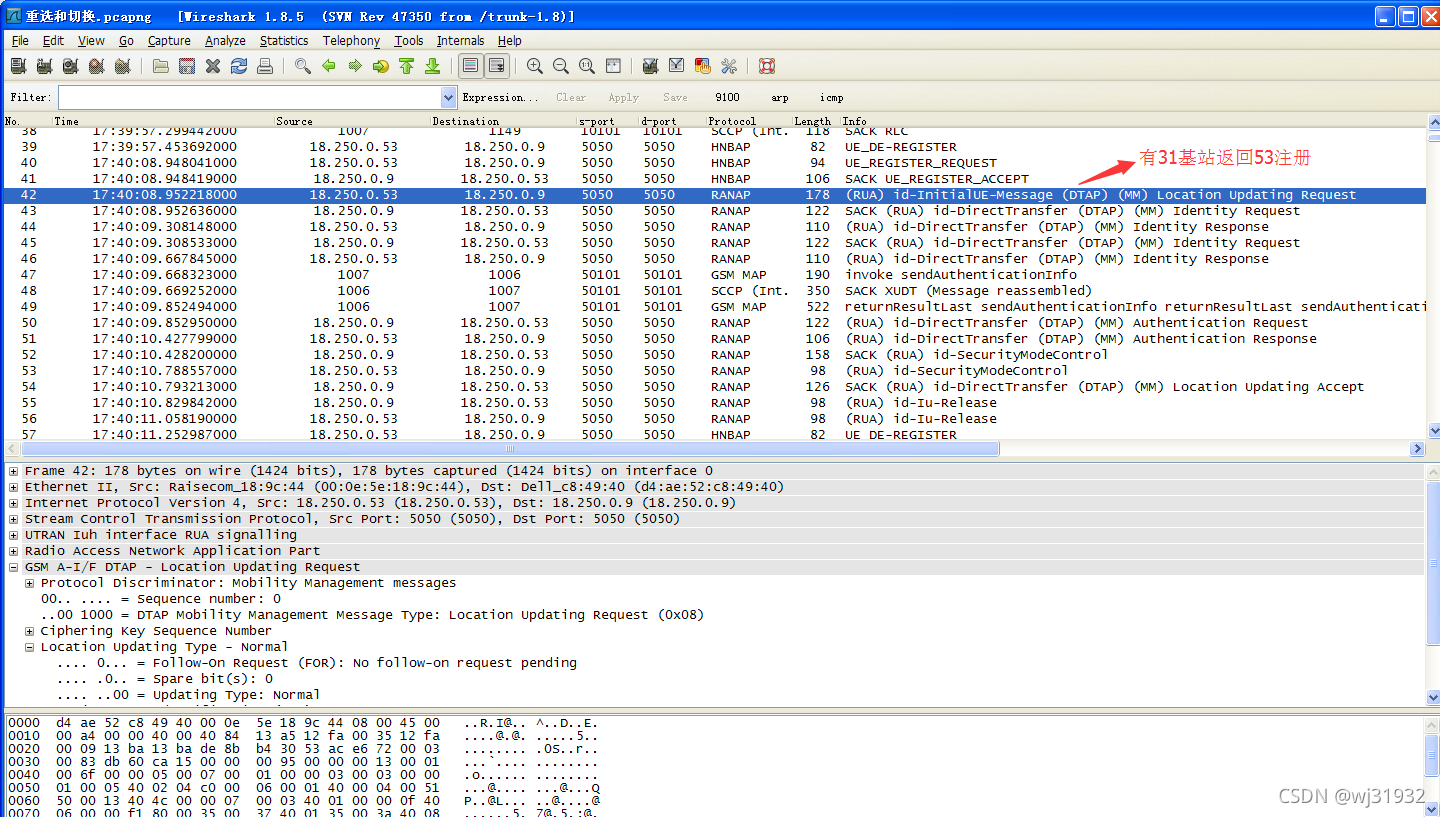This screenshot has width=1440, height=817.
Task: Open the filter history dropdown arrow
Action: 449,97
